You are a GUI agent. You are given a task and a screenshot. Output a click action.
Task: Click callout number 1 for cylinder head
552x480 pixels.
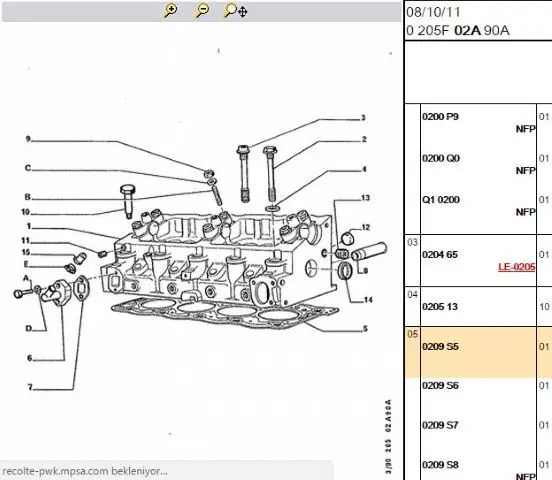coord(29,226)
